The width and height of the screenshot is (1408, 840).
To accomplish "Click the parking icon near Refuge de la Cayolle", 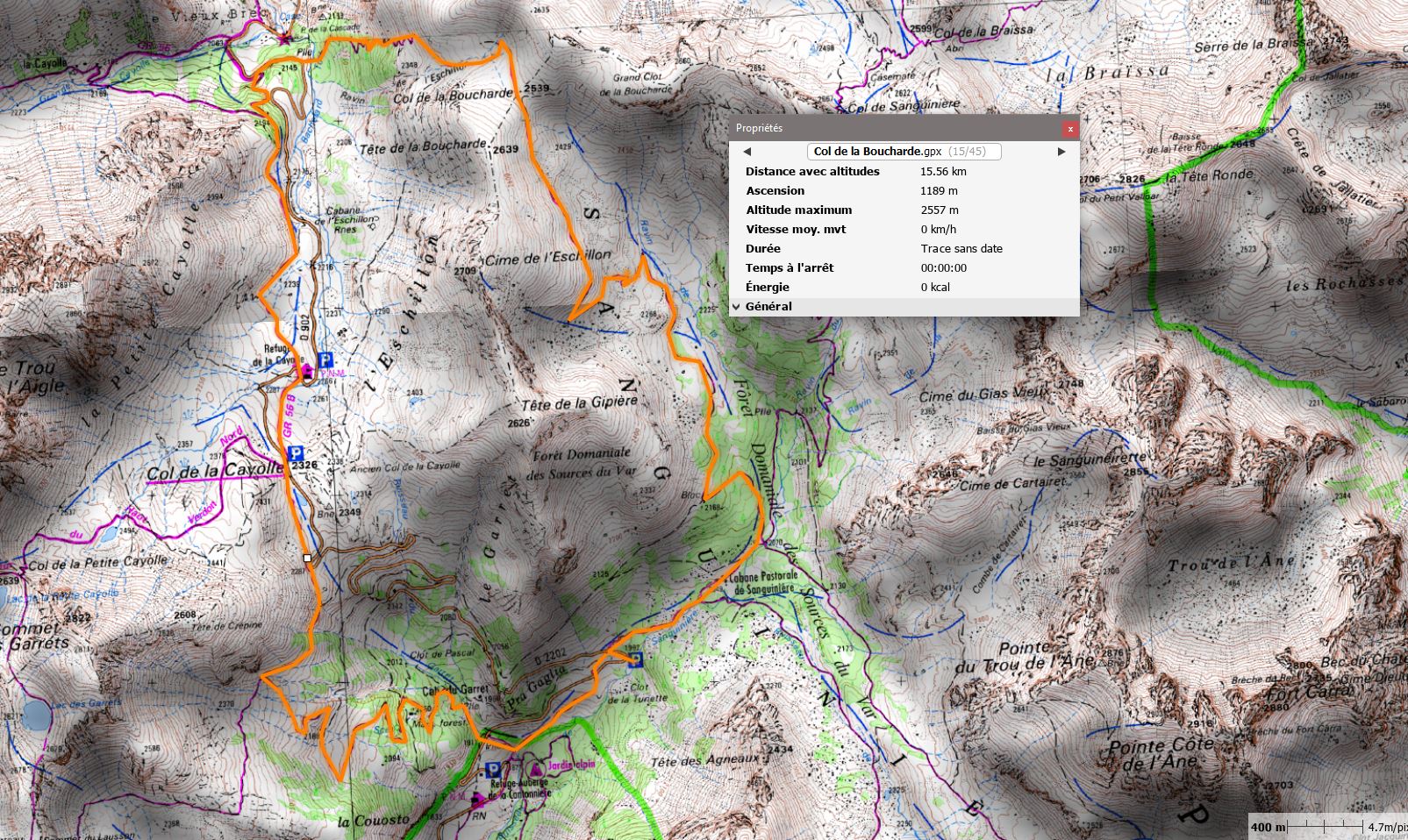I will pyautogui.click(x=325, y=359).
